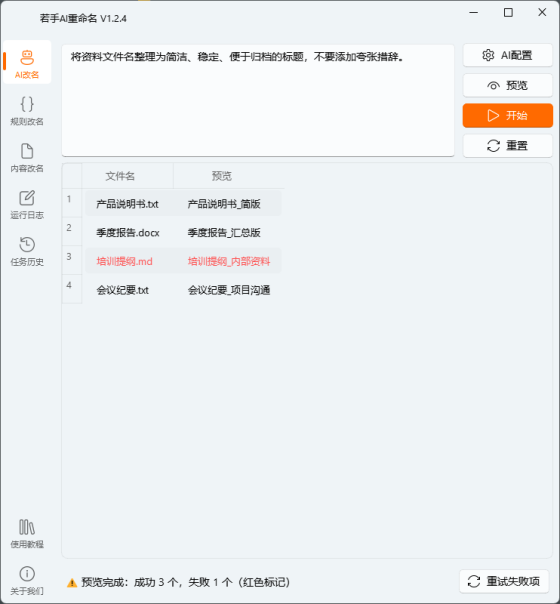The width and height of the screenshot is (560, 604).
Task: Switch to 规则改名 sidebar tab
Action: coord(27,111)
